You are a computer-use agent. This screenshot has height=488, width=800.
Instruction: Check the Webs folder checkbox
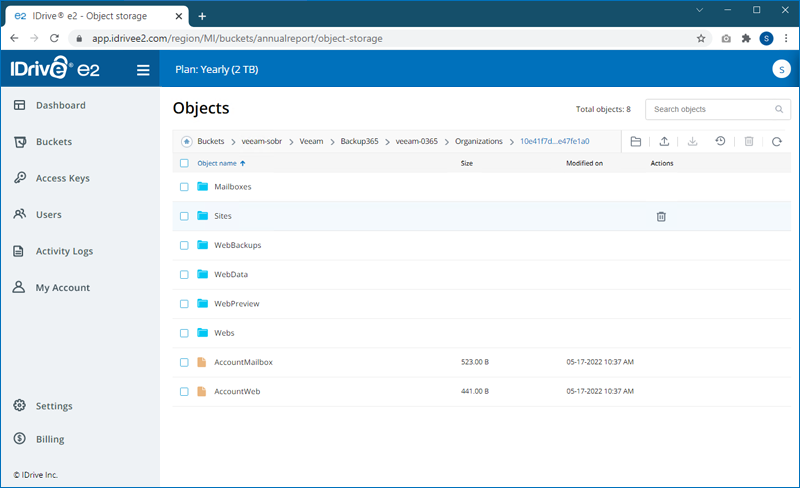pyautogui.click(x=184, y=333)
